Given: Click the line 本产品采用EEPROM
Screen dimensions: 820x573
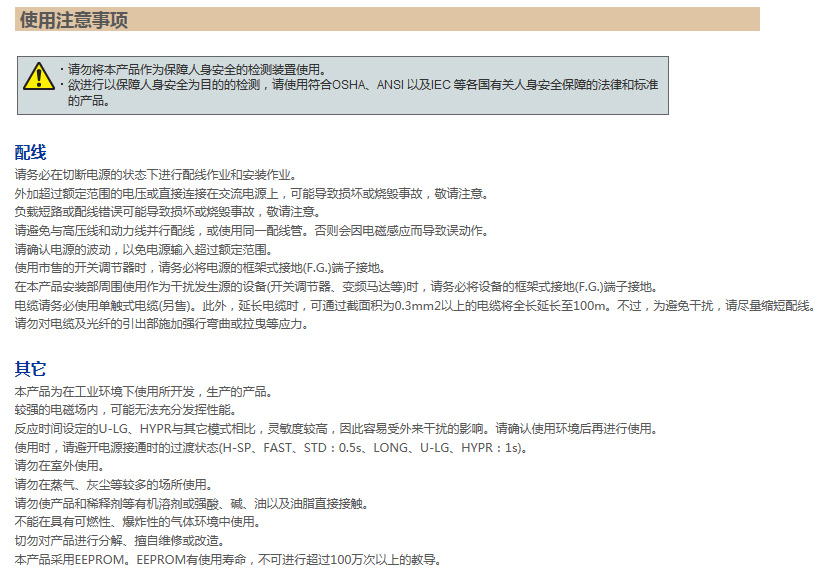Looking at the screenshot, I should 229,559.
